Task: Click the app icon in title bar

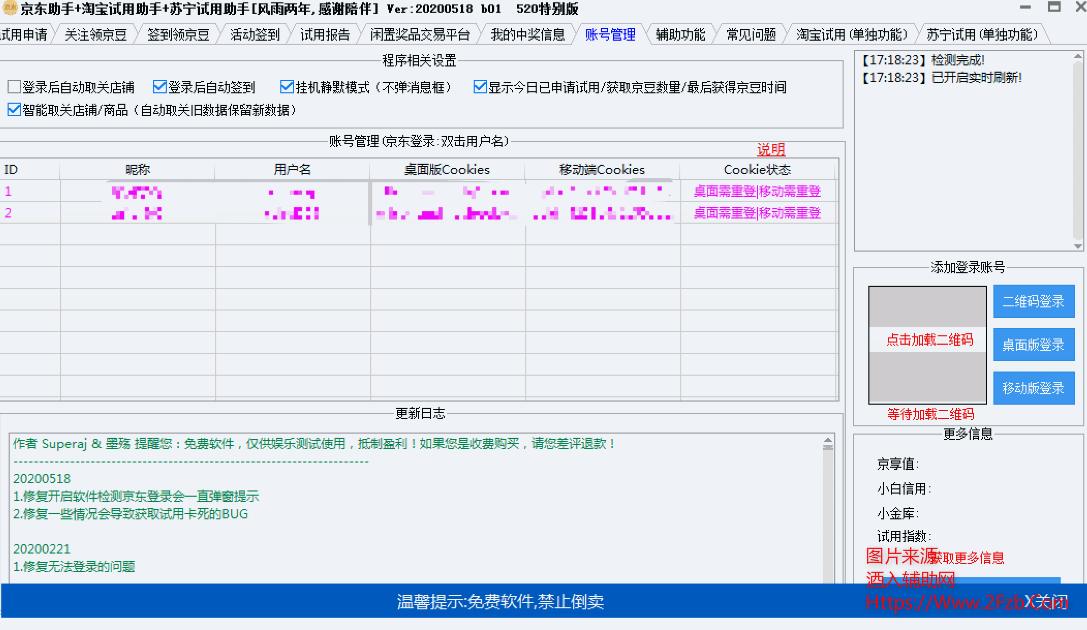Action: [9, 8]
